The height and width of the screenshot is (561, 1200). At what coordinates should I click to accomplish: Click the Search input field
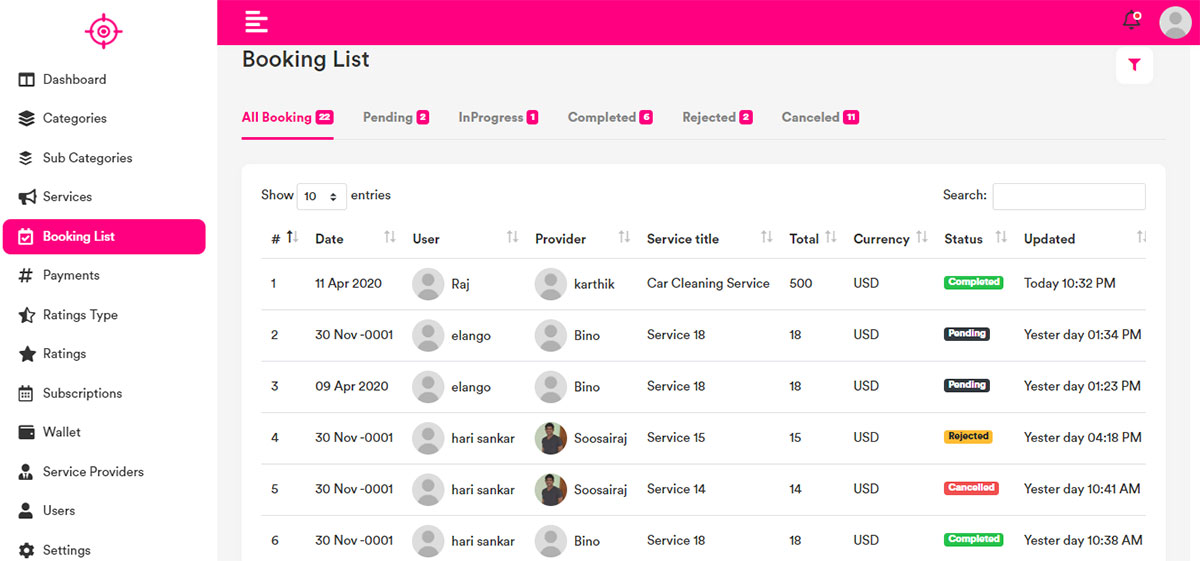click(1068, 196)
